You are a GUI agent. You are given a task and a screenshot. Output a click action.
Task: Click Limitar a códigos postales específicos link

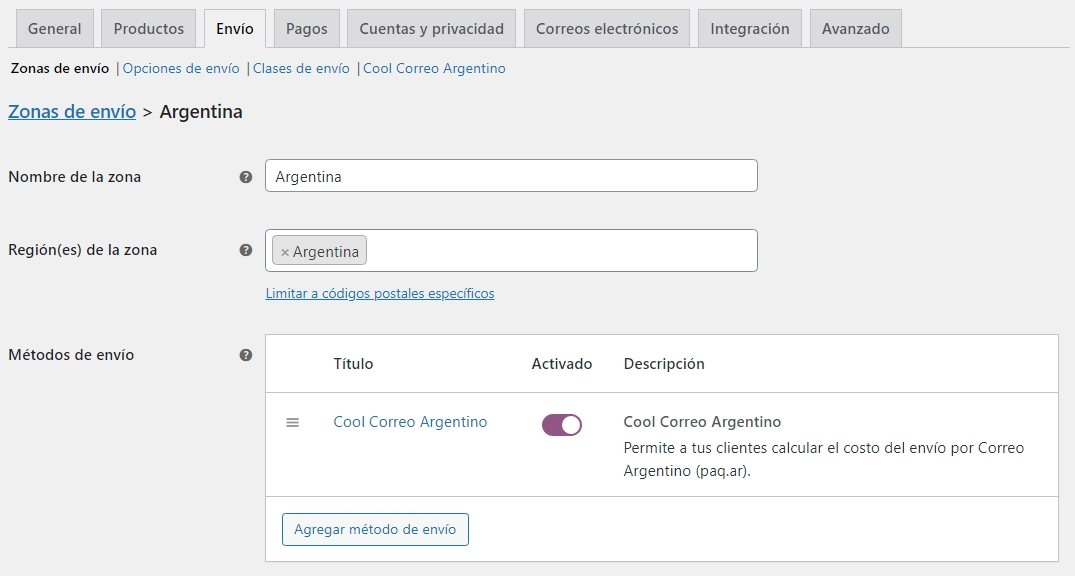(380, 294)
